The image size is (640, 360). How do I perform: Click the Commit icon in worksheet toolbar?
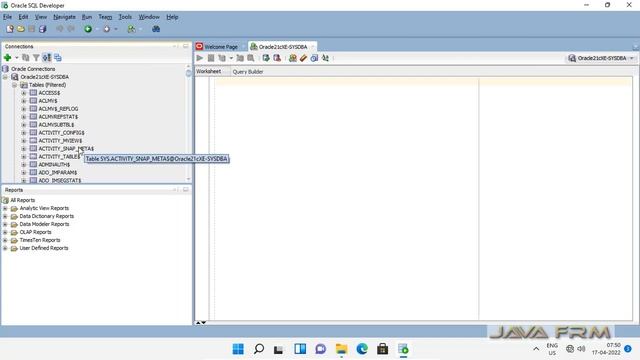266,58
